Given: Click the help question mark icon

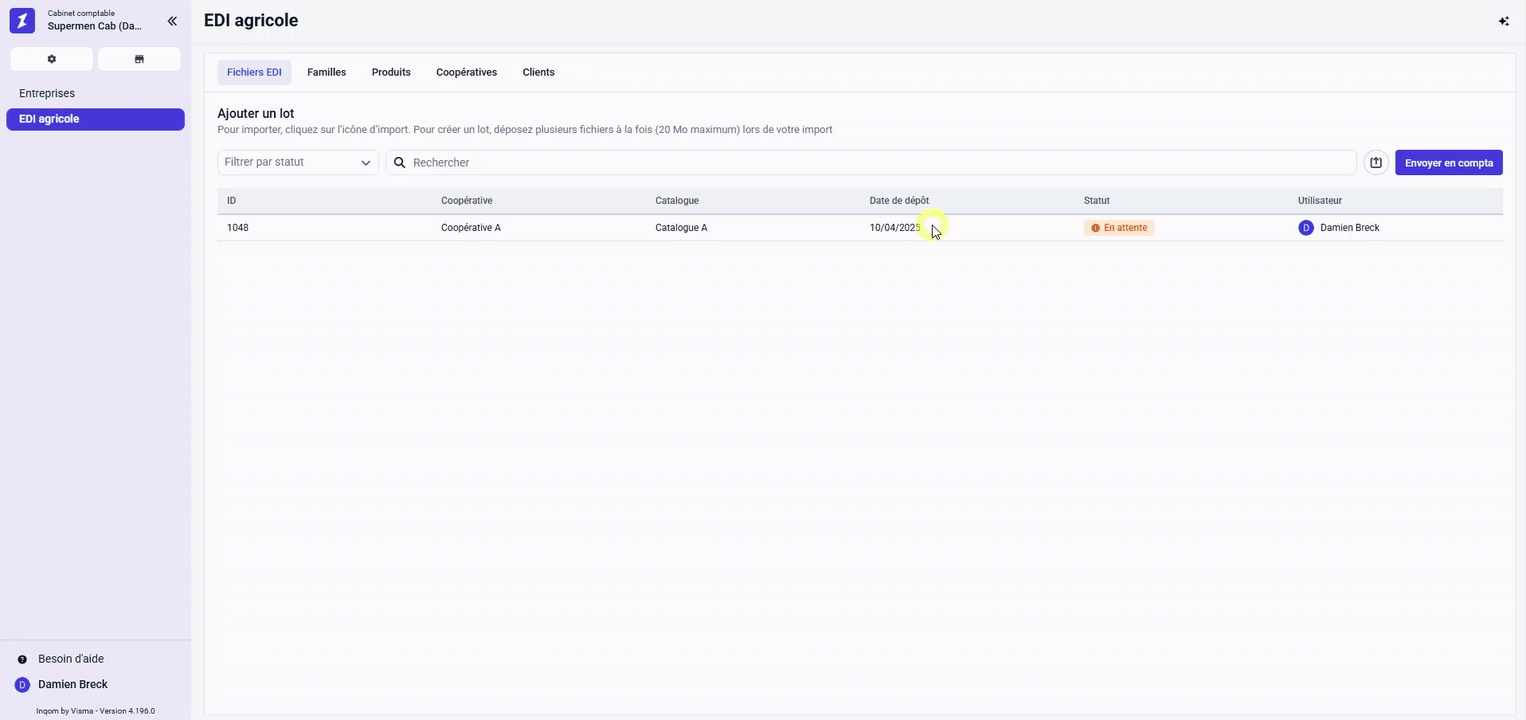Looking at the screenshot, I should [22, 660].
